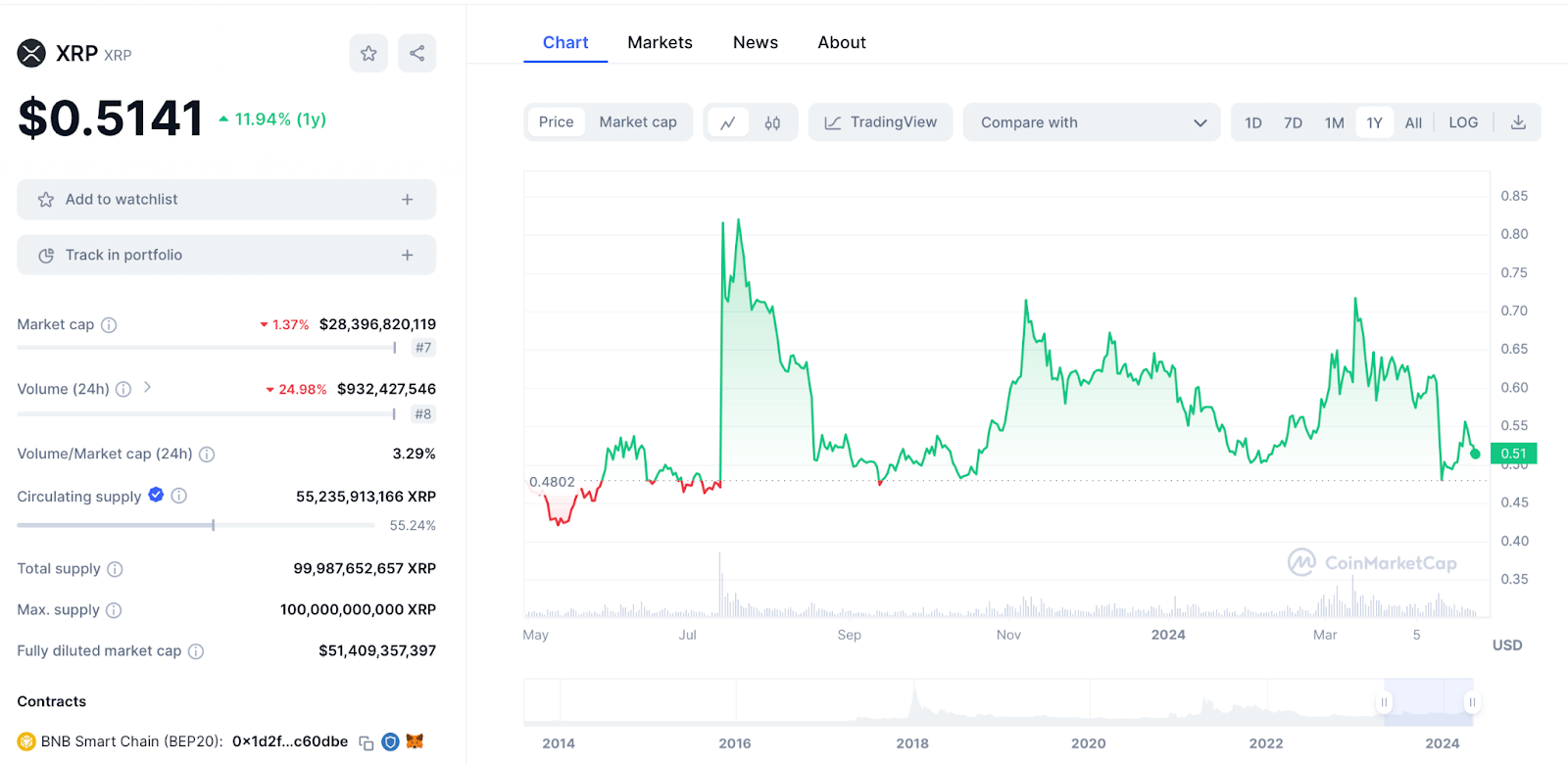Select the Market cap chart toggle
The width and height of the screenshot is (1568, 764).
click(638, 122)
